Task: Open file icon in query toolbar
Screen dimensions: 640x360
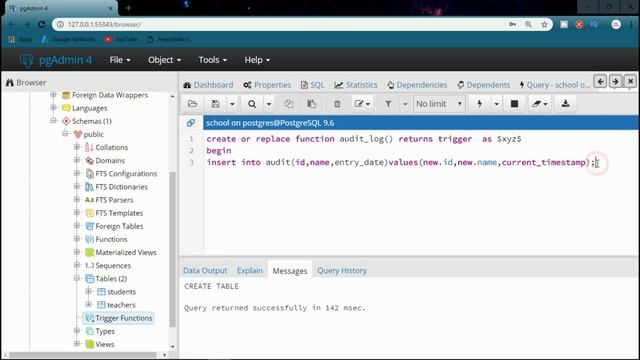Action: tap(192, 104)
